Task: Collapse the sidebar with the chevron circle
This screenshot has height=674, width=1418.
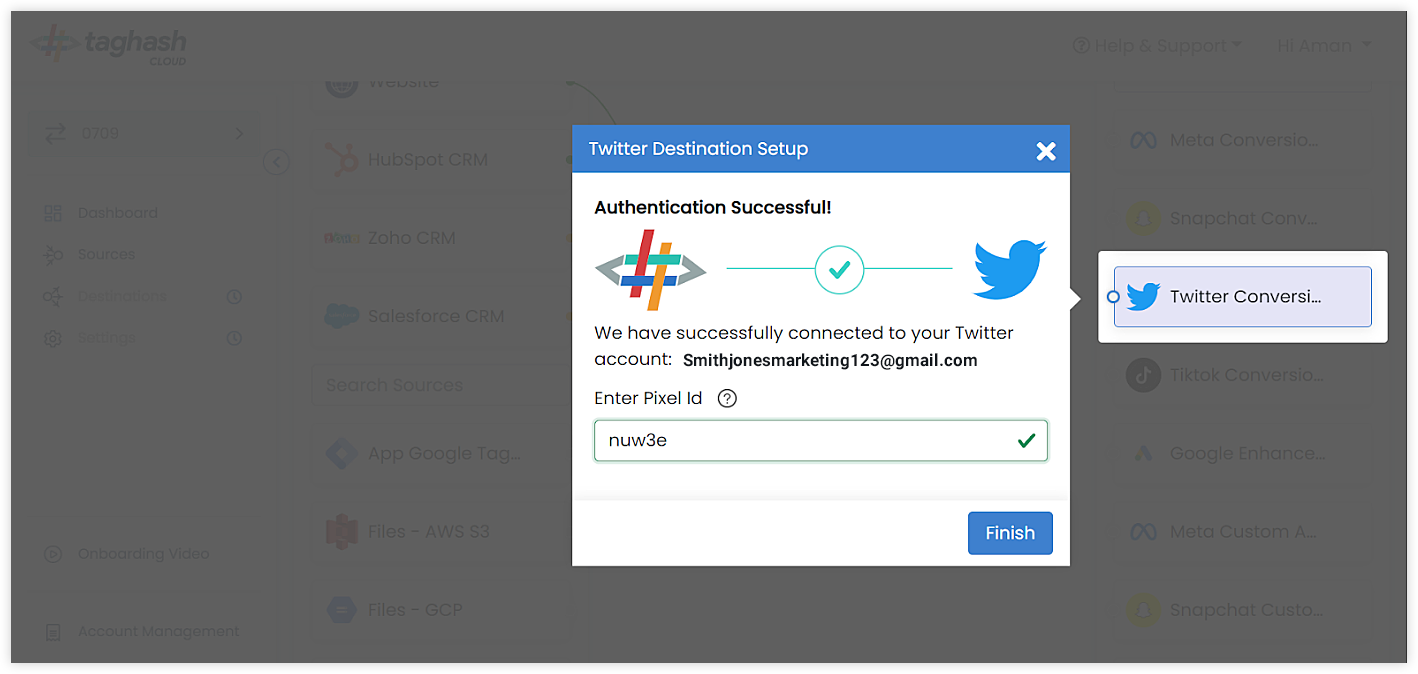Action: coord(277,162)
